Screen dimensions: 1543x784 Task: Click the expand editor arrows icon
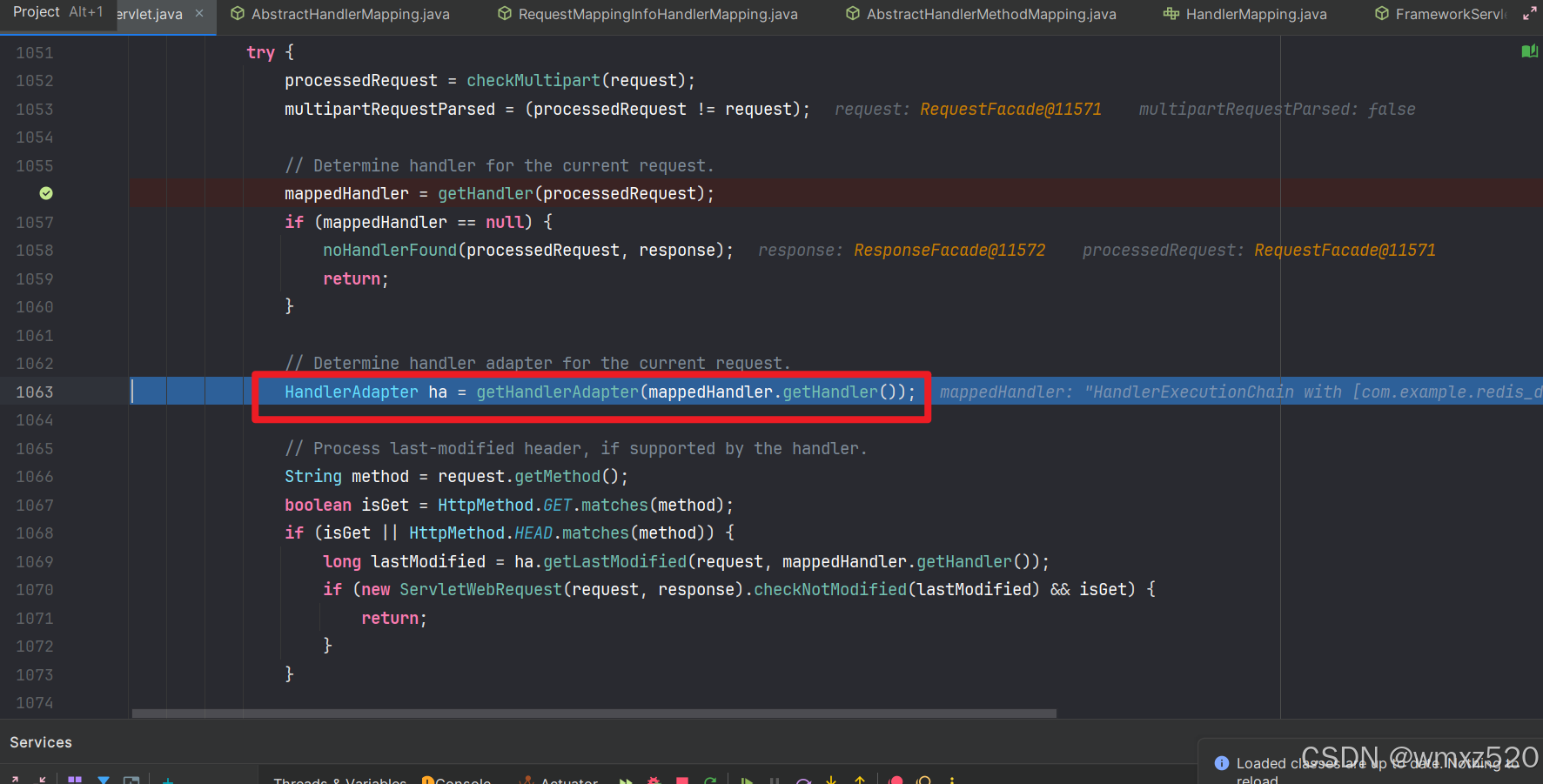(x=1529, y=14)
